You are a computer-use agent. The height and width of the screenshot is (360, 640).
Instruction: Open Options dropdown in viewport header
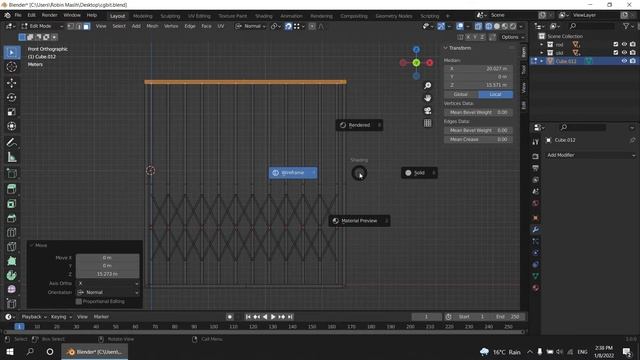pyautogui.click(x=512, y=37)
